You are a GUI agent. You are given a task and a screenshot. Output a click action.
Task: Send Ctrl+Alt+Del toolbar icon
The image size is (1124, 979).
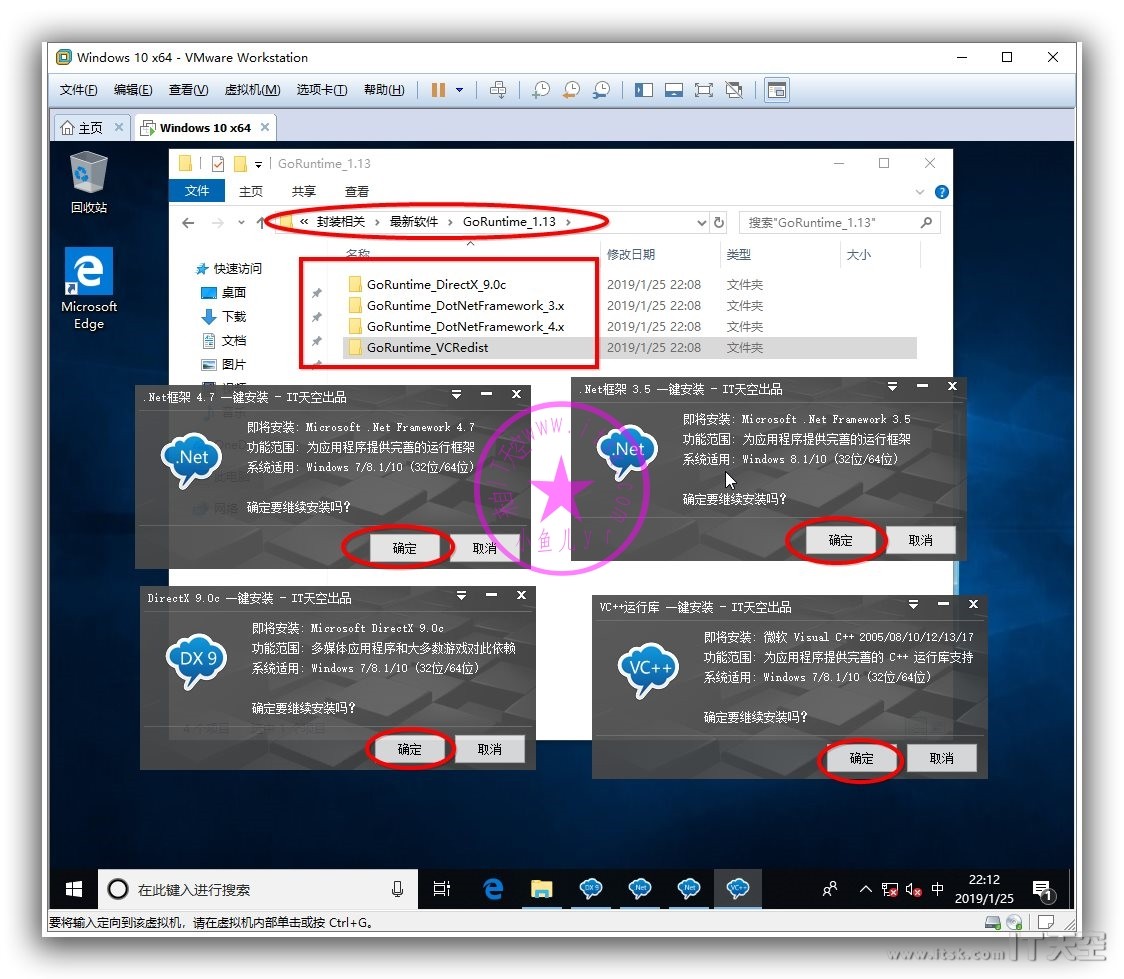pos(497,90)
